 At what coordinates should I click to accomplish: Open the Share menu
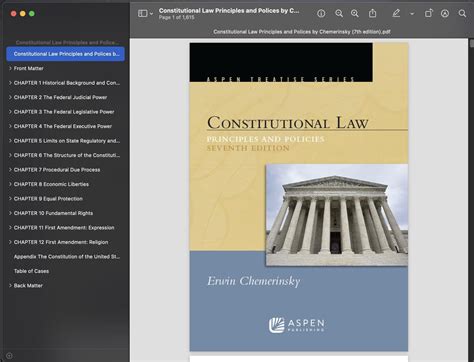[x=372, y=13]
